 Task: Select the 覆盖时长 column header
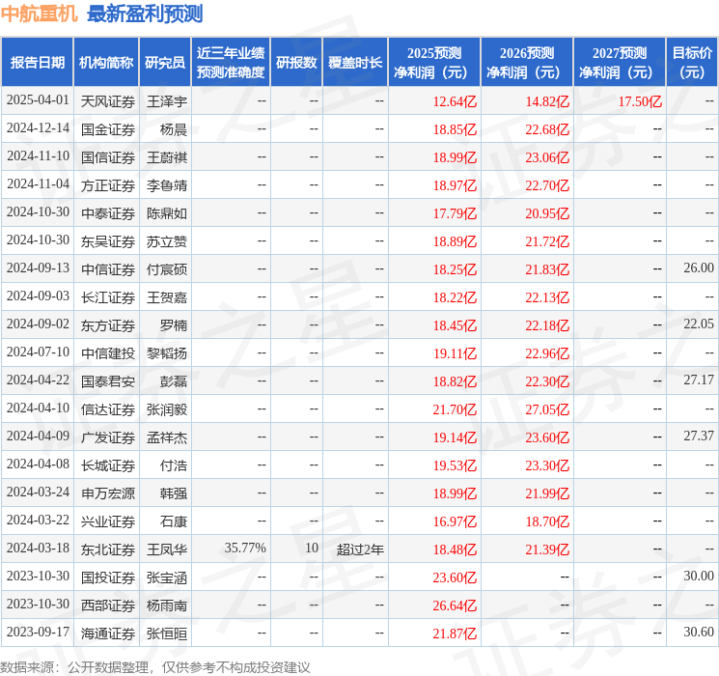[355, 62]
